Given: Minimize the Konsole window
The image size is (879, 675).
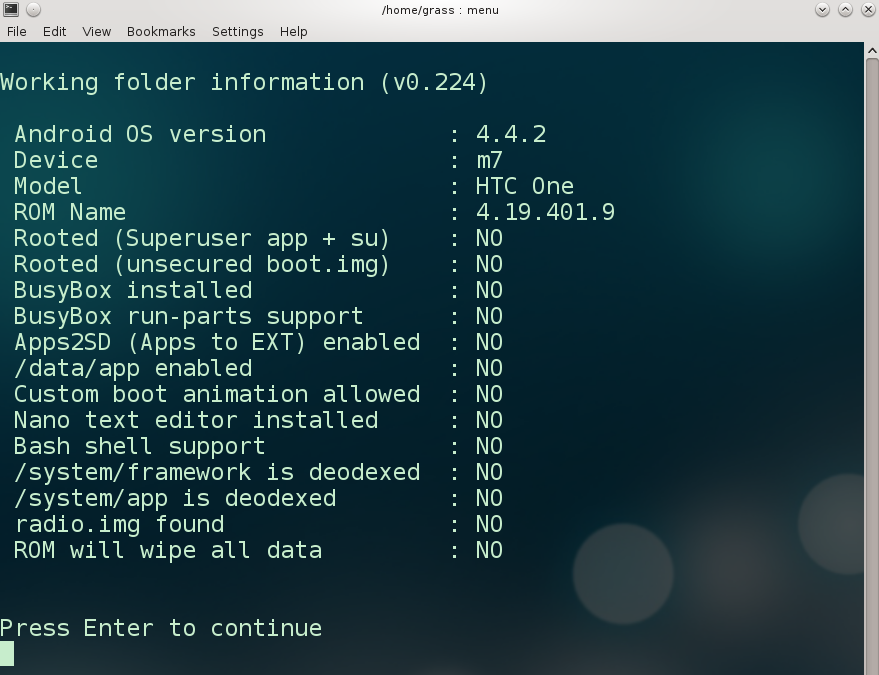Looking at the screenshot, I should point(823,10).
